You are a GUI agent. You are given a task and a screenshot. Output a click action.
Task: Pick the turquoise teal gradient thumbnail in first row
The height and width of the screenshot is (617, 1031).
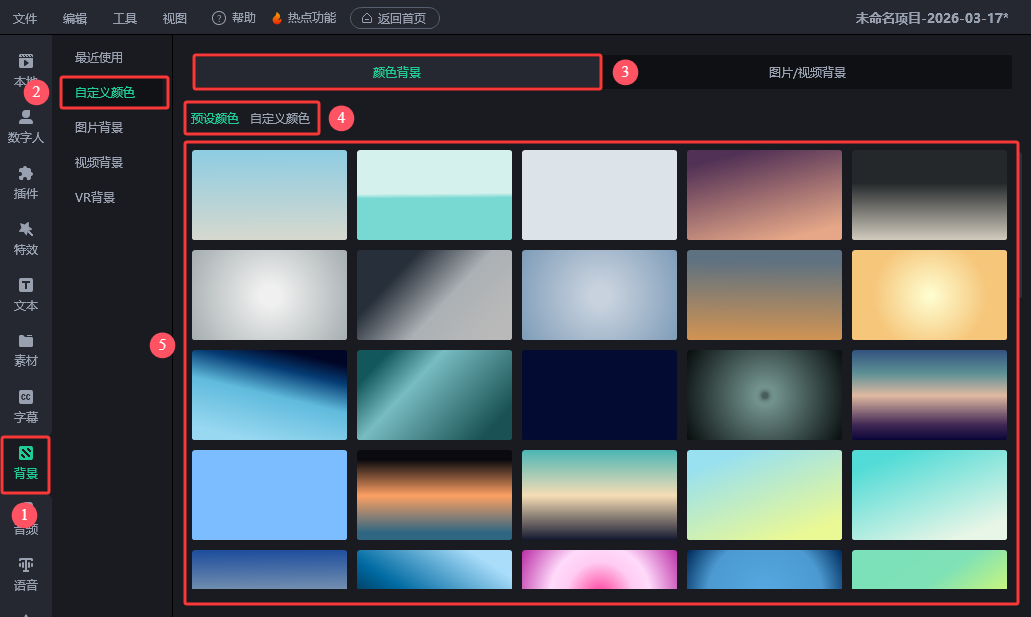click(x=434, y=195)
